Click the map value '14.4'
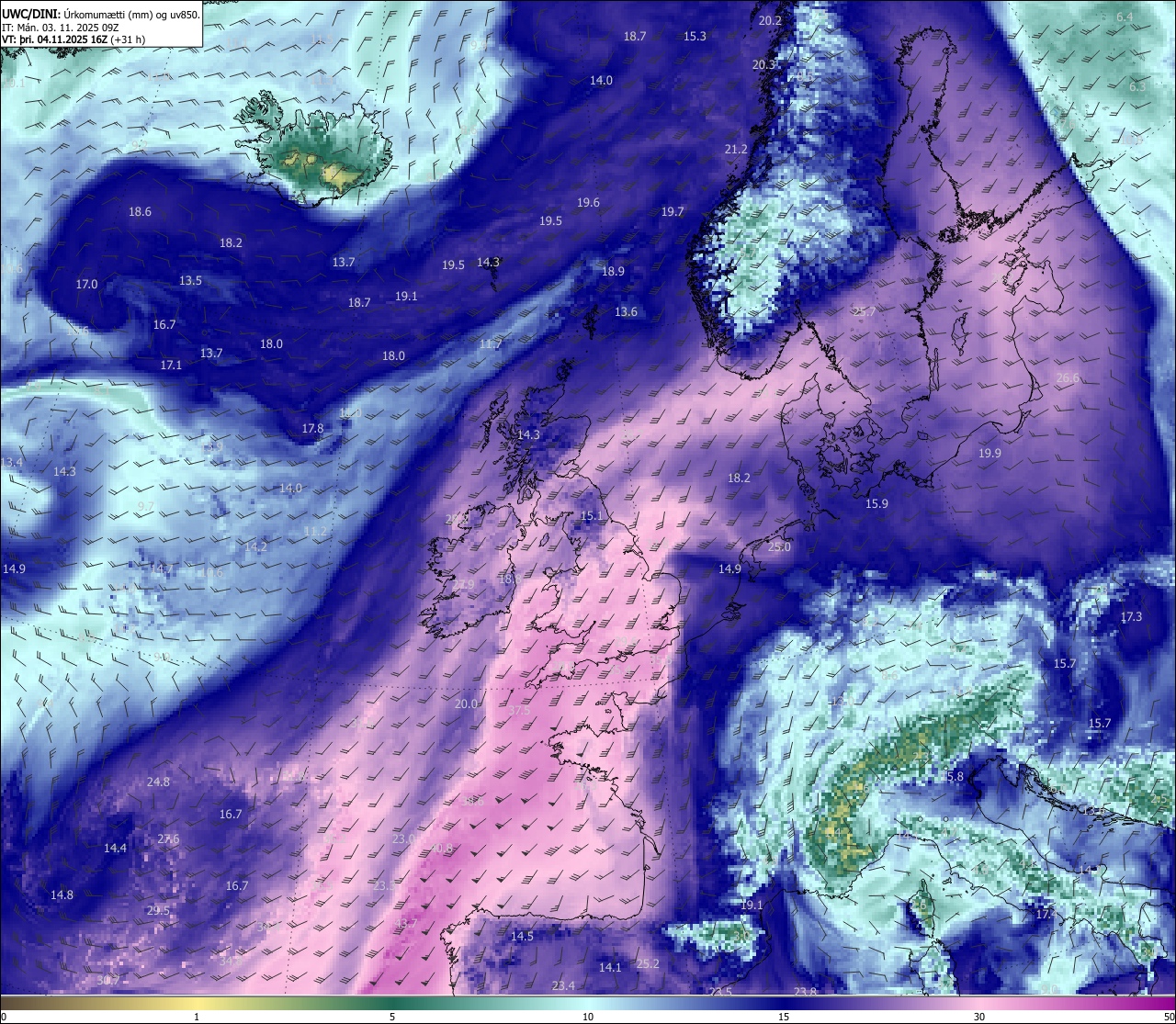 pyautogui.click(x=116, y=849)
